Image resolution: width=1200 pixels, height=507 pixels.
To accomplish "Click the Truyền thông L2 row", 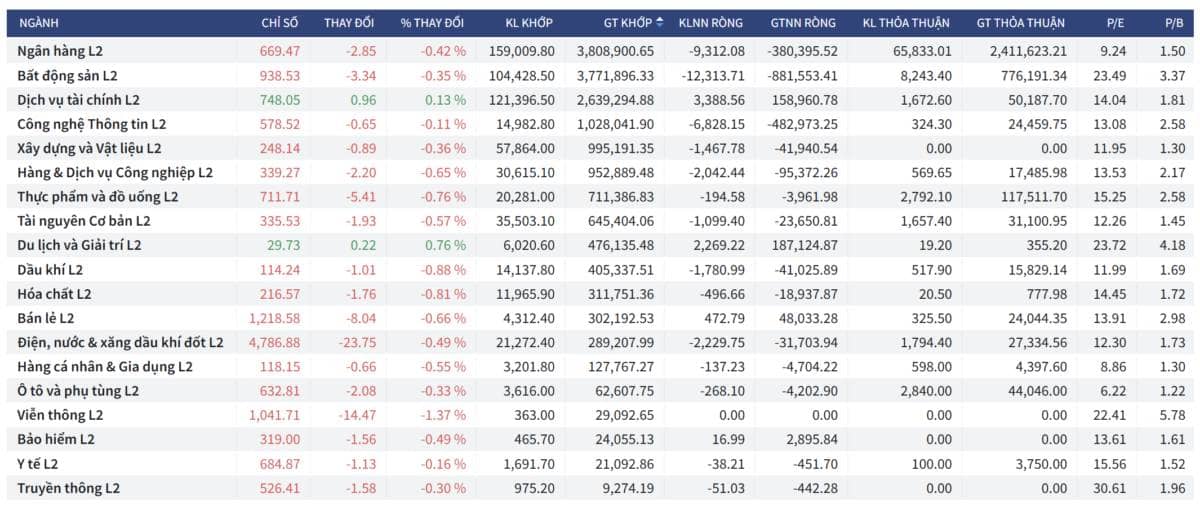I will (x=600, y=488).
